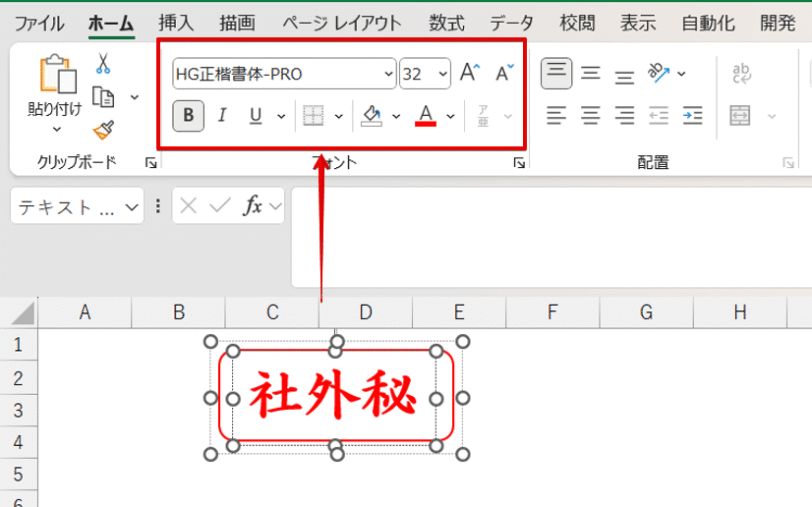Select row 1 header
This screenshot has width=812, height=507.
tap(18, 344)
